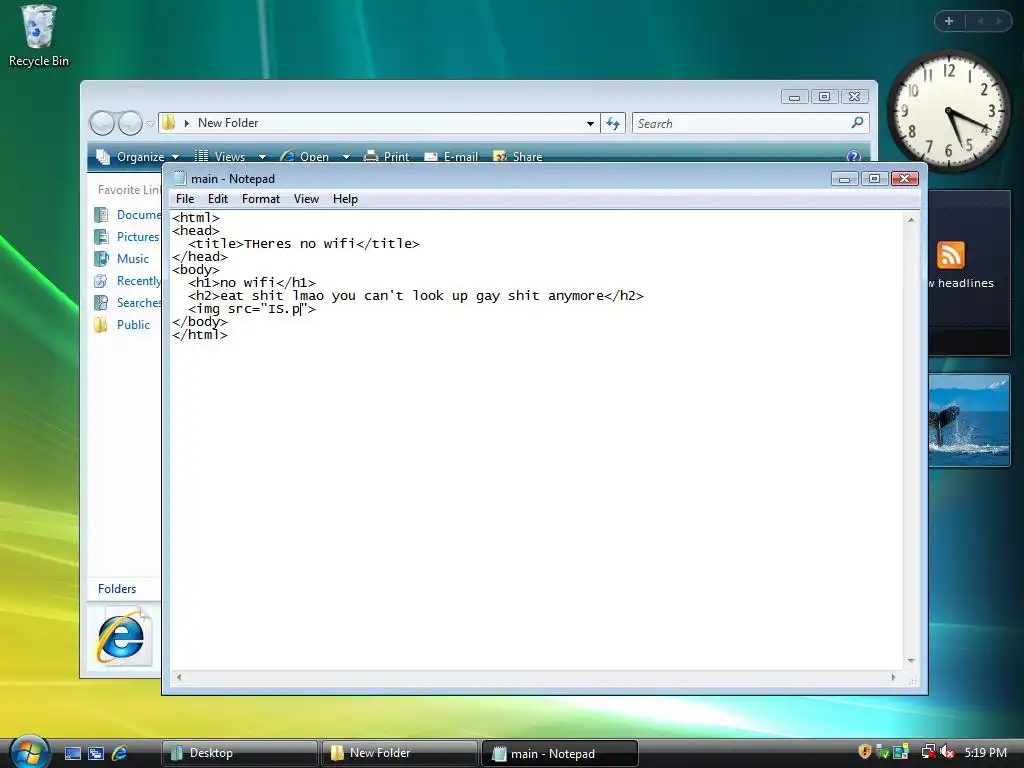Viewport: 1024px width, 768px height.
Task: Click the muted volume tray icon
Action: [948, 752]
